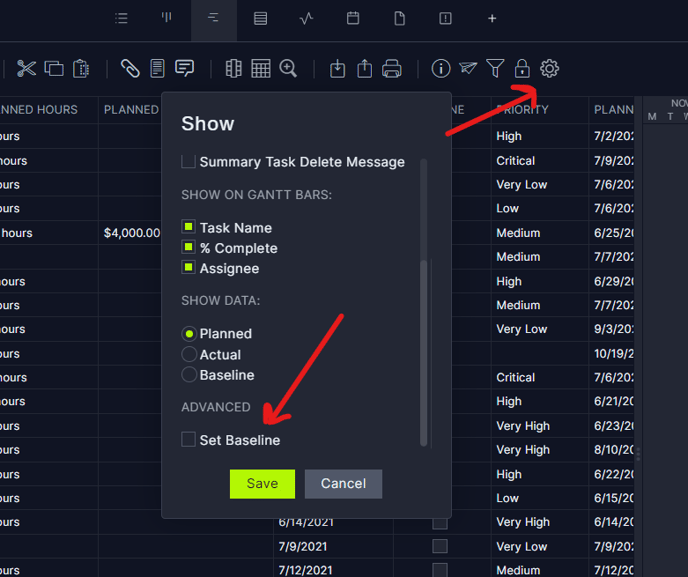Toggle checkbox in the 7/12/2021 row

(440, 570)
